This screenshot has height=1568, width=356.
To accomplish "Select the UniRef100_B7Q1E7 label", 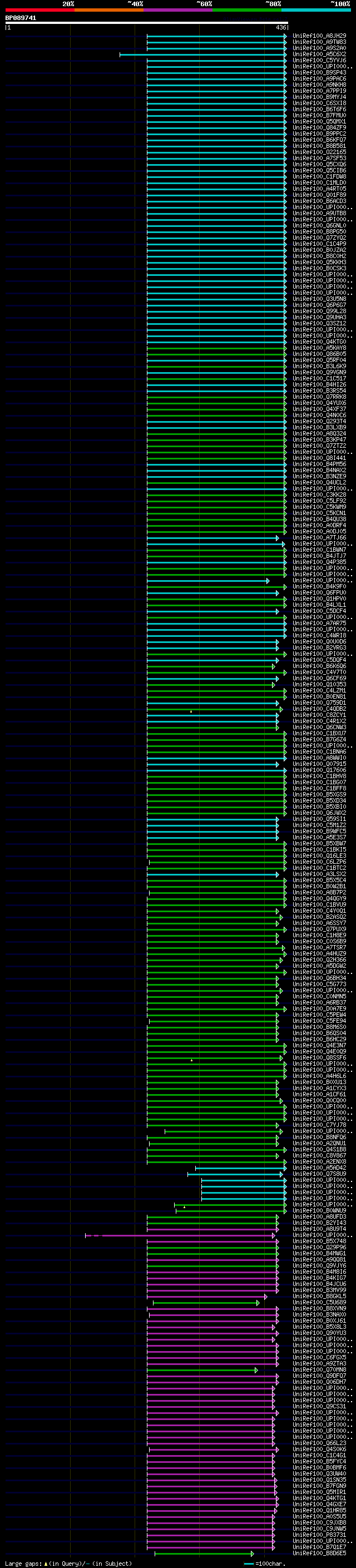I will [319, 1547].
